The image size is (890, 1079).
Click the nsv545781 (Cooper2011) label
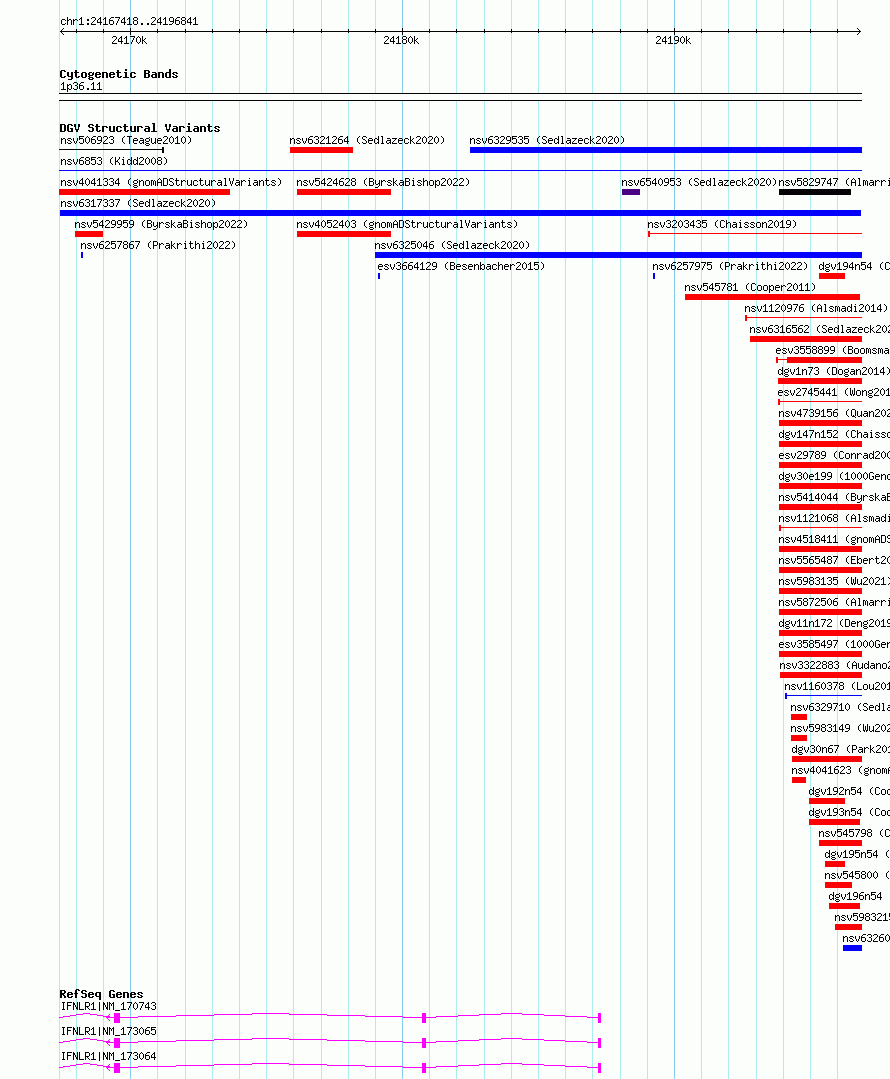click(x=750, y=287)
